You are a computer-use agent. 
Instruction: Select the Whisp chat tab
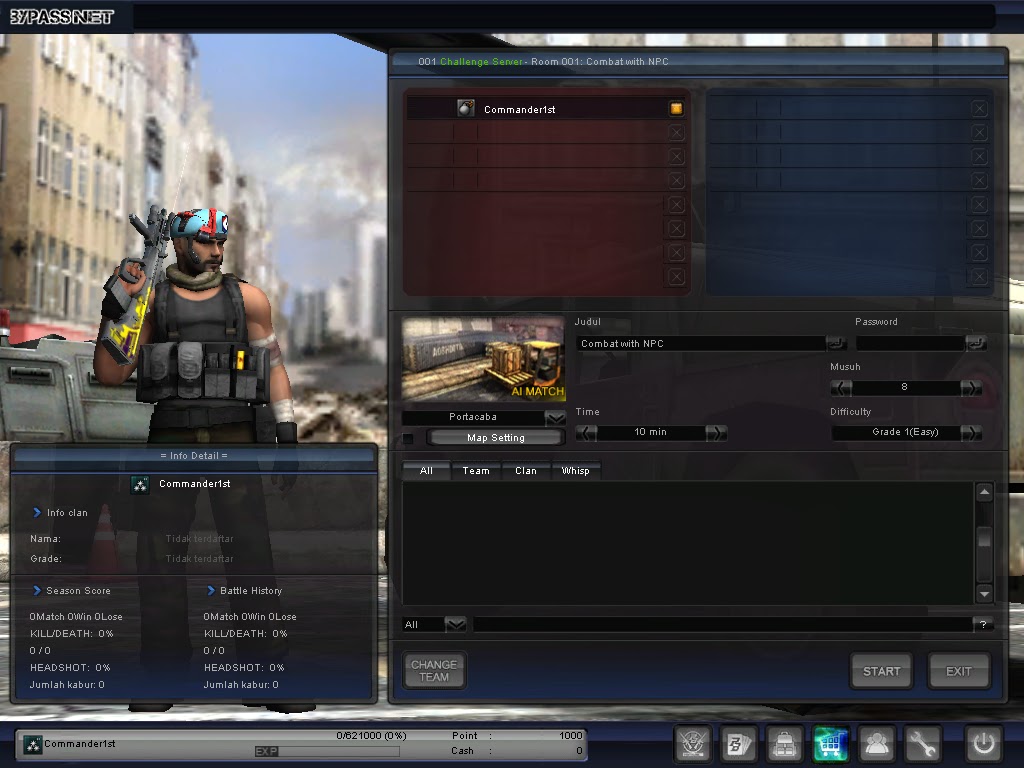coord(576,470)
